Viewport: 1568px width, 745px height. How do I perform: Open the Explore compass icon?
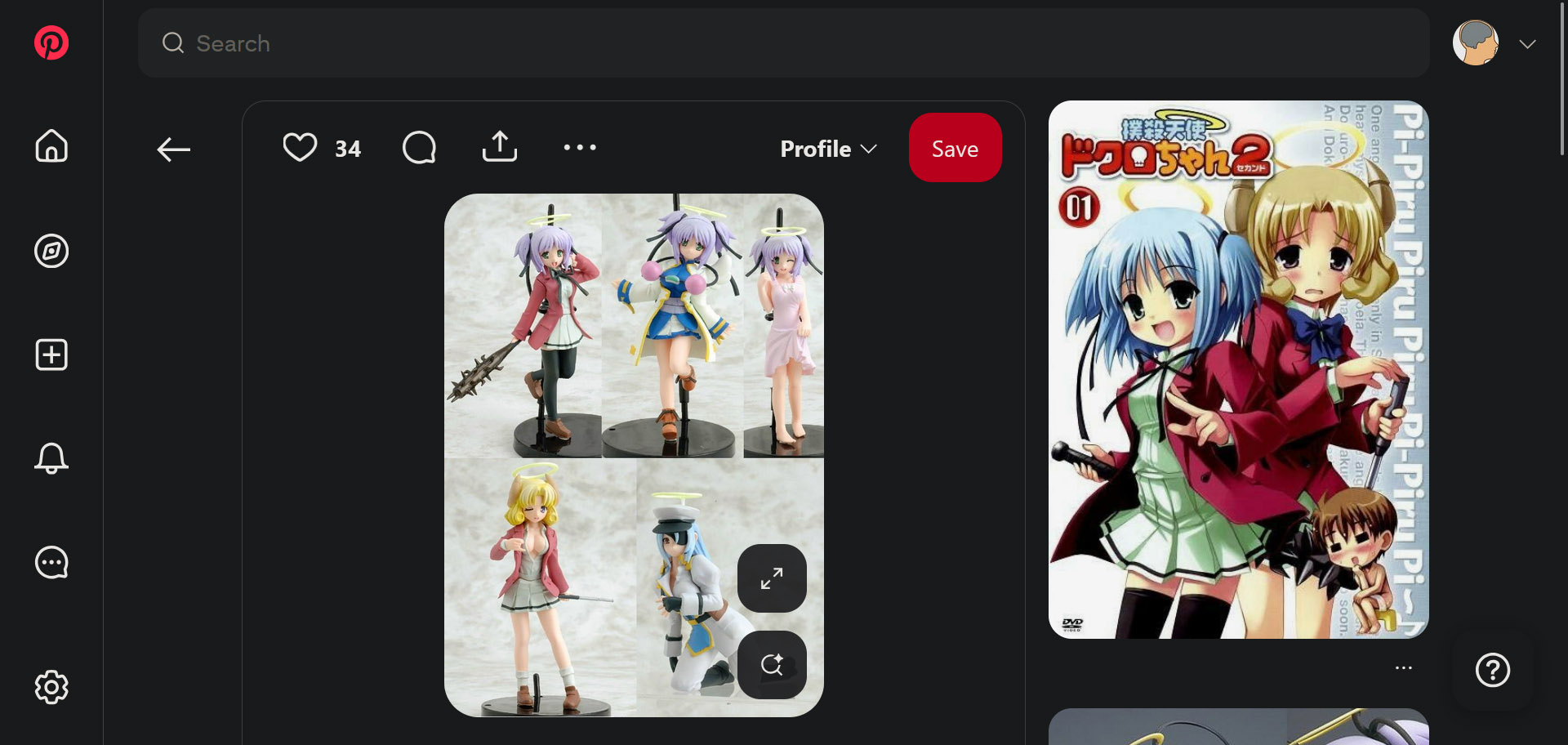[x=51, y=251]
